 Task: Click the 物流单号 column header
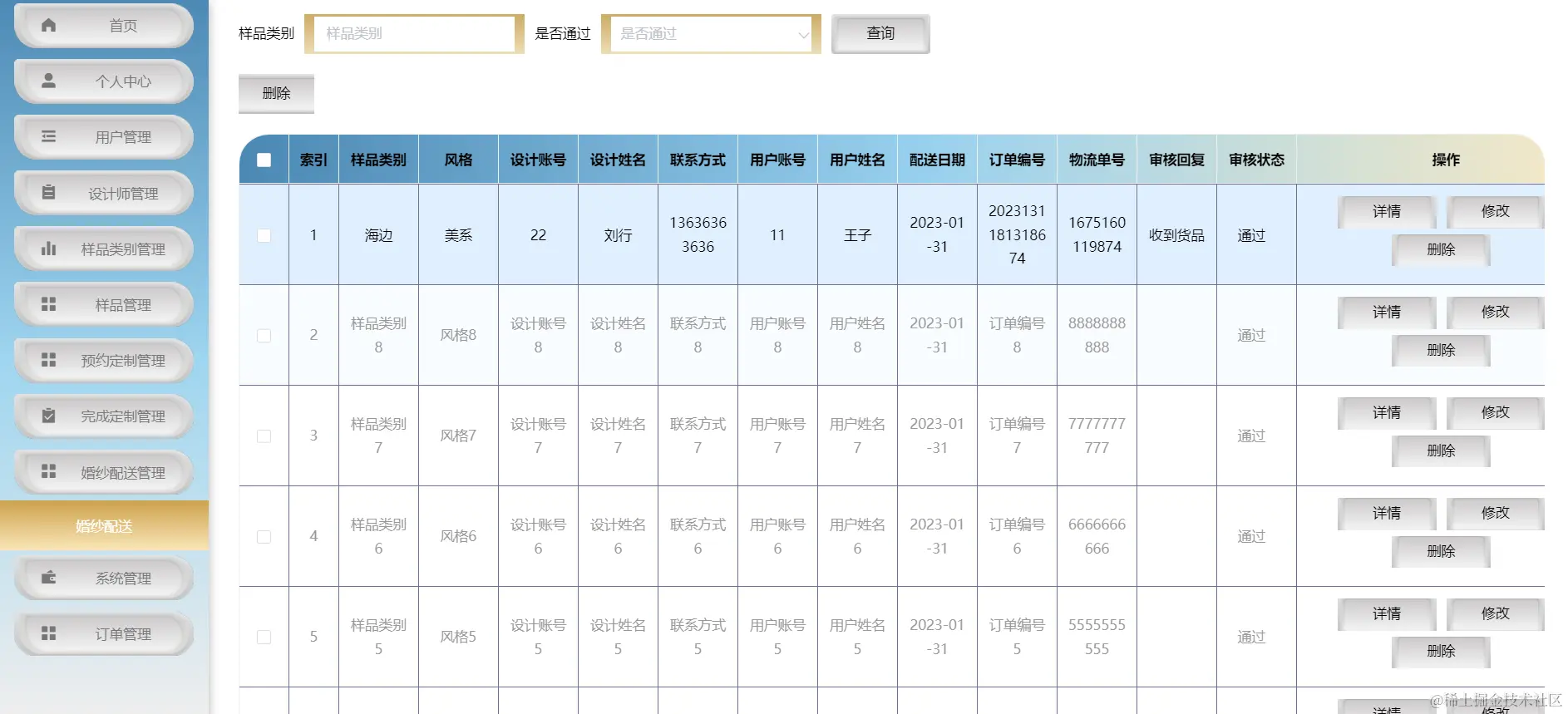[x=1097, y=160]
